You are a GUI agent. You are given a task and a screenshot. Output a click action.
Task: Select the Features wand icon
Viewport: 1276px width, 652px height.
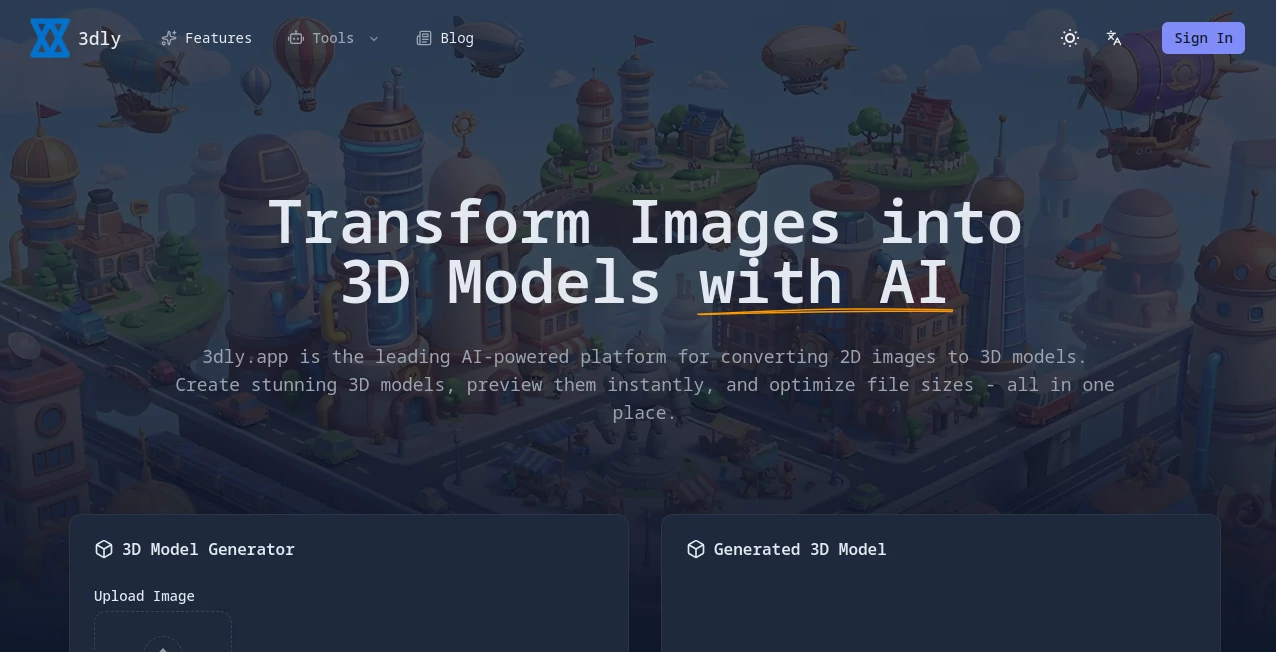point(168,38)
